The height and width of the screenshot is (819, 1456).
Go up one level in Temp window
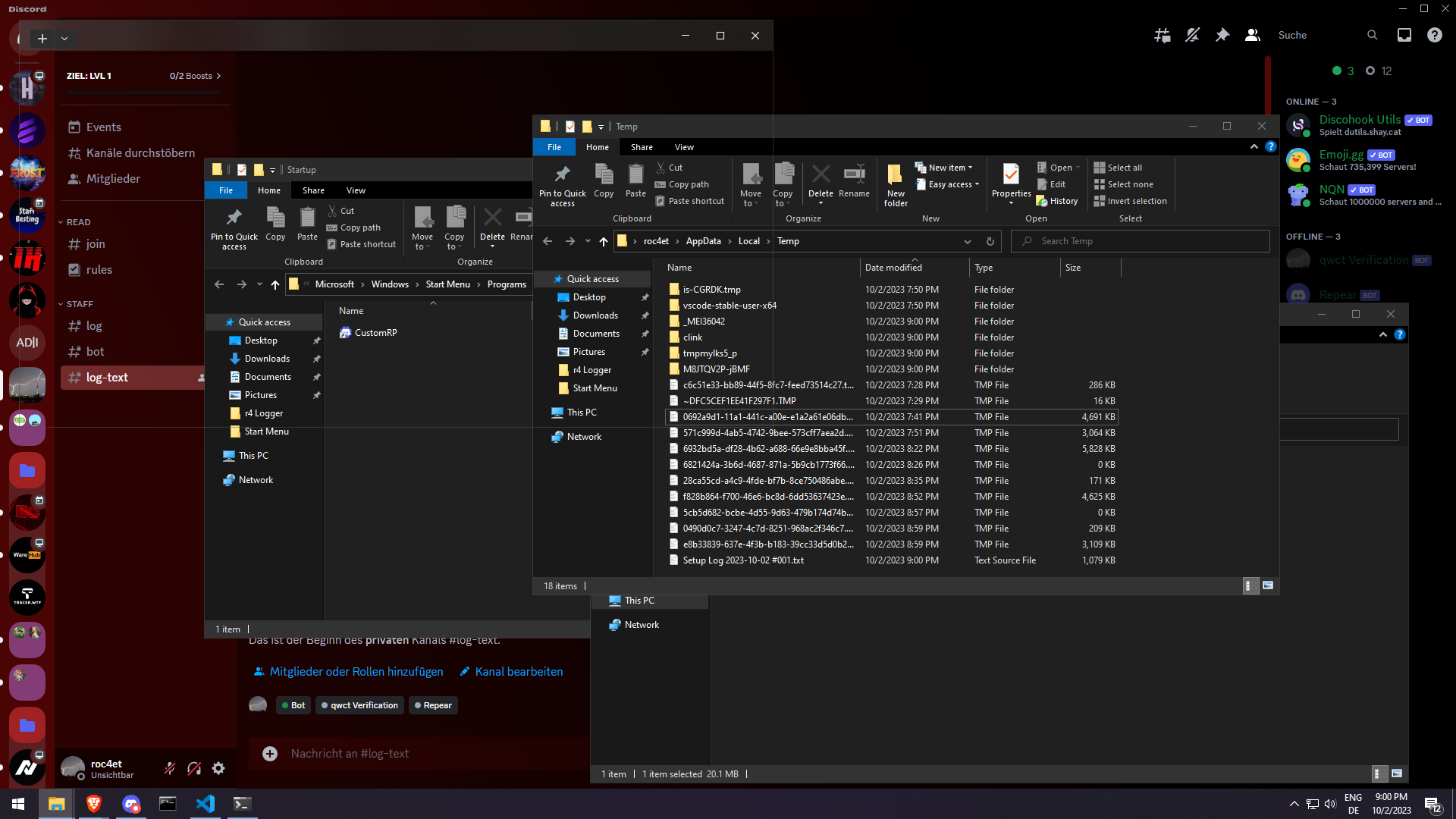tap(603, 241)
